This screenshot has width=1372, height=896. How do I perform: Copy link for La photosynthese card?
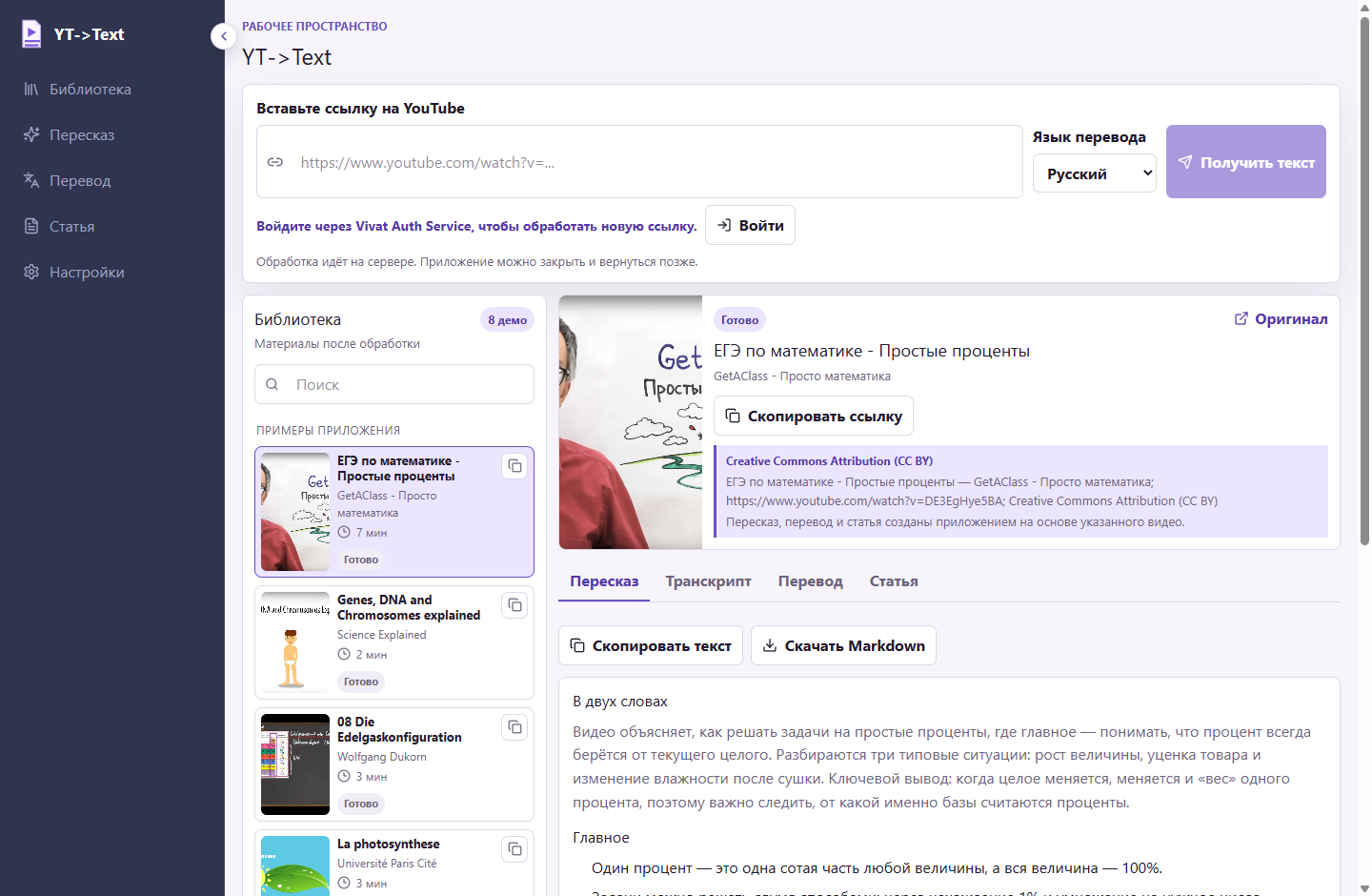[x=514, y=849]
